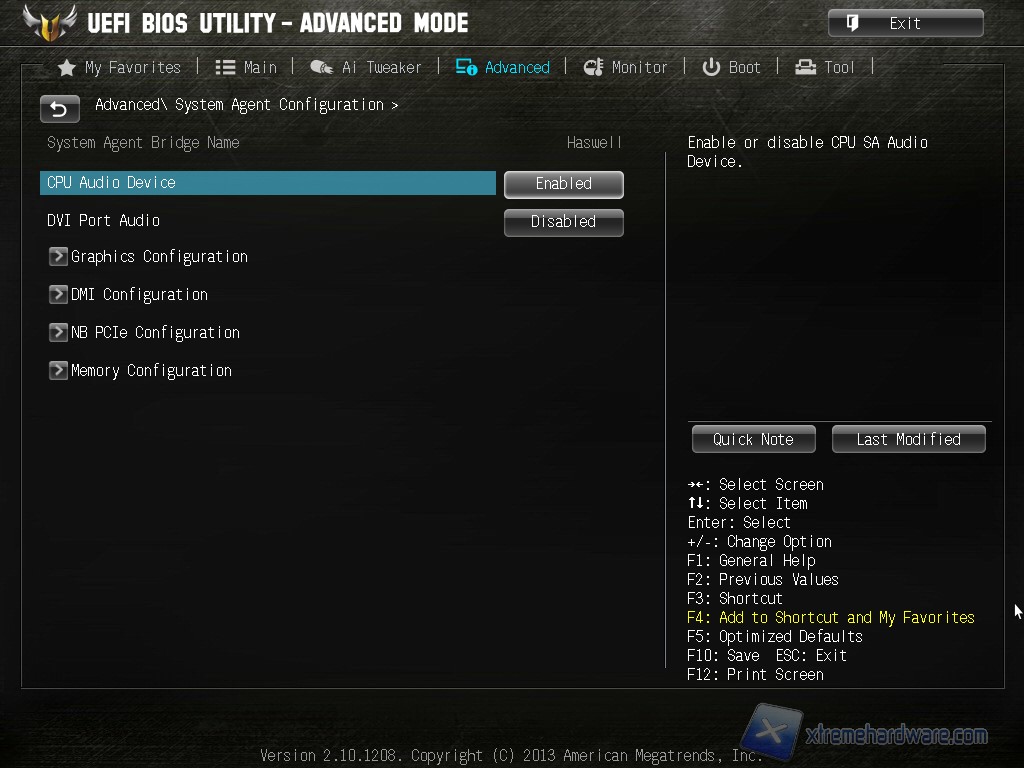Open the Quick Note button

pos(754,440)
